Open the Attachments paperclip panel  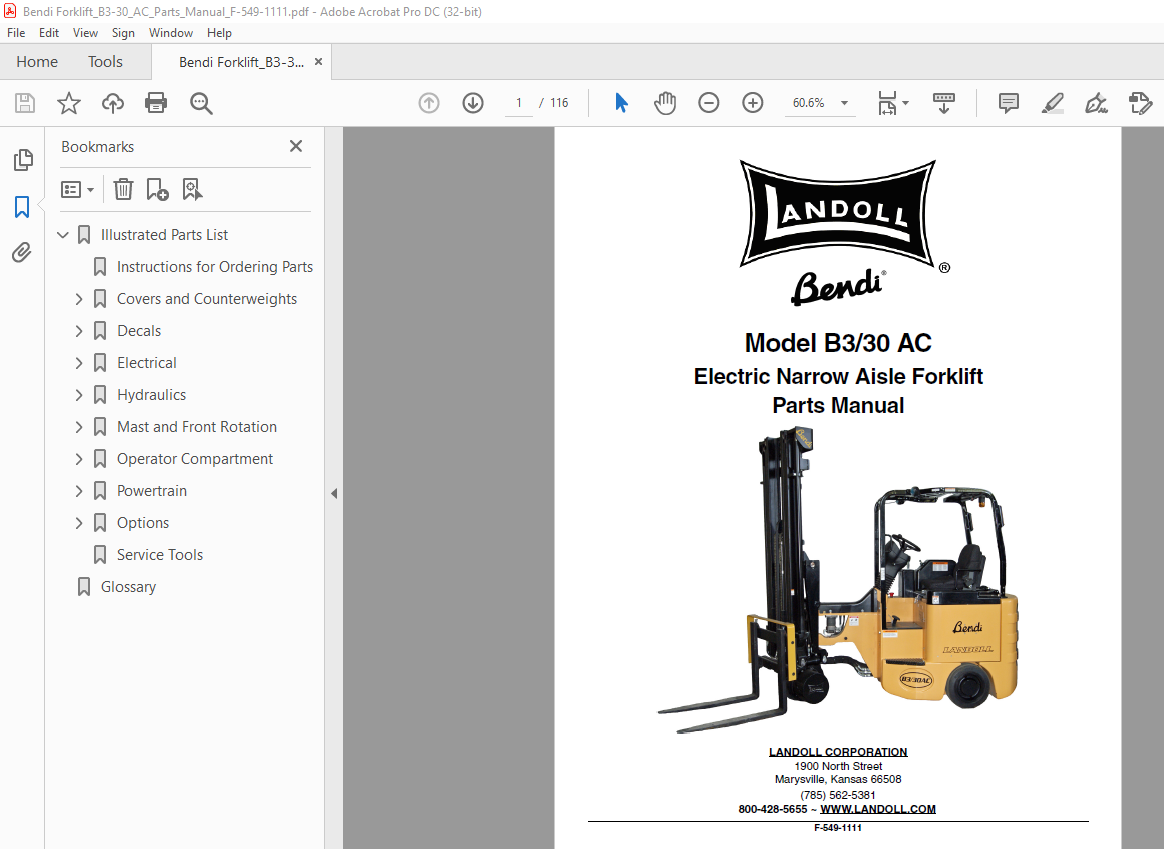pos(22,252)
